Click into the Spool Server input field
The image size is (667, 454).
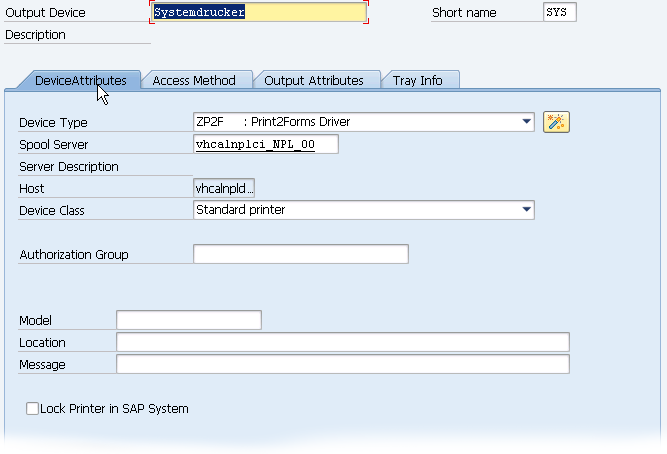266,144
